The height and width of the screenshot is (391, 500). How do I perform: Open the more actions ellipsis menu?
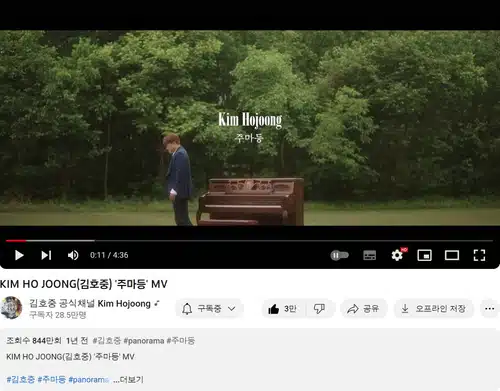(x=490, y=309)
